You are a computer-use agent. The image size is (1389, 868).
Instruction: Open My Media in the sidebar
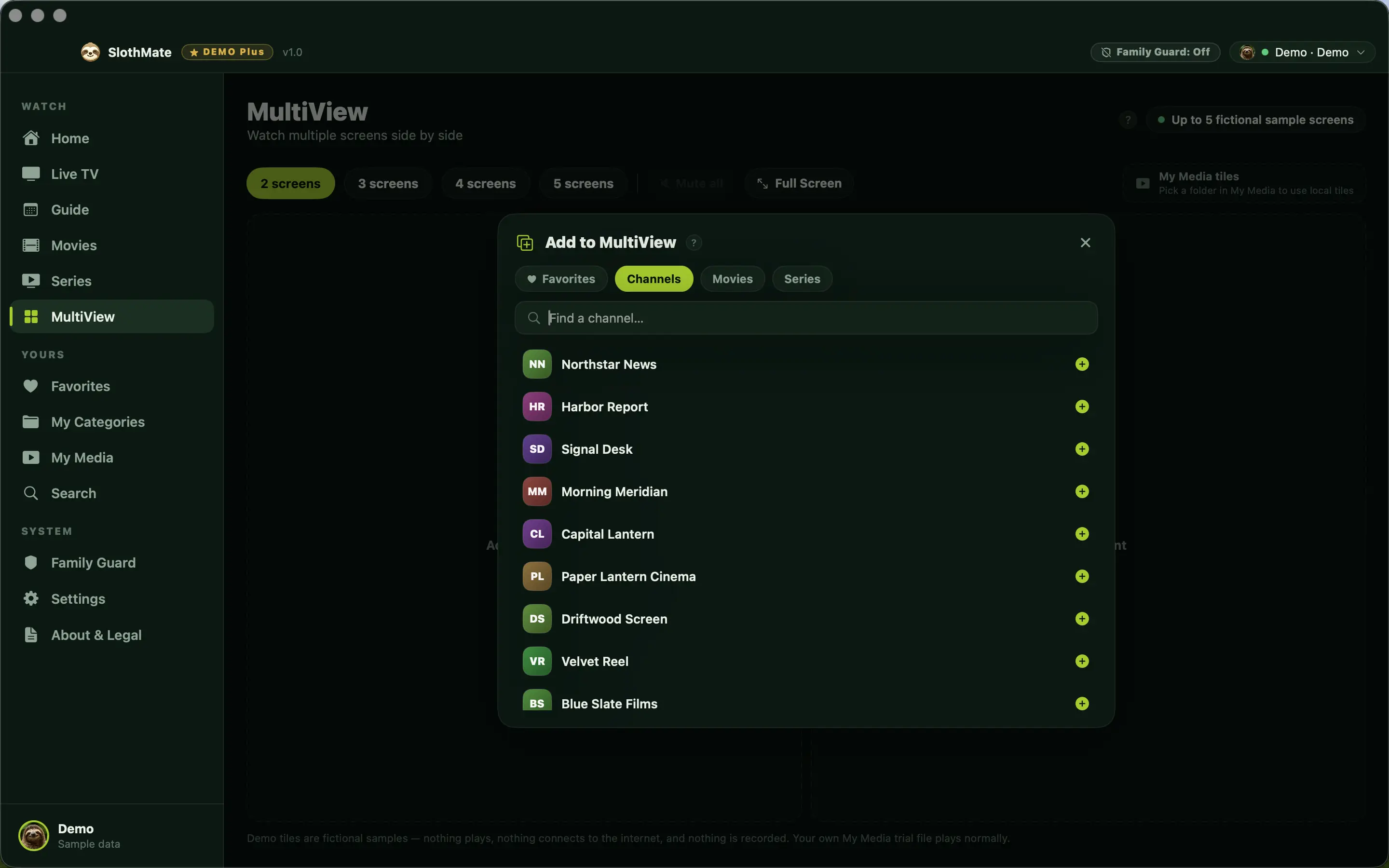pyautogui.click(x=112, y=458)
